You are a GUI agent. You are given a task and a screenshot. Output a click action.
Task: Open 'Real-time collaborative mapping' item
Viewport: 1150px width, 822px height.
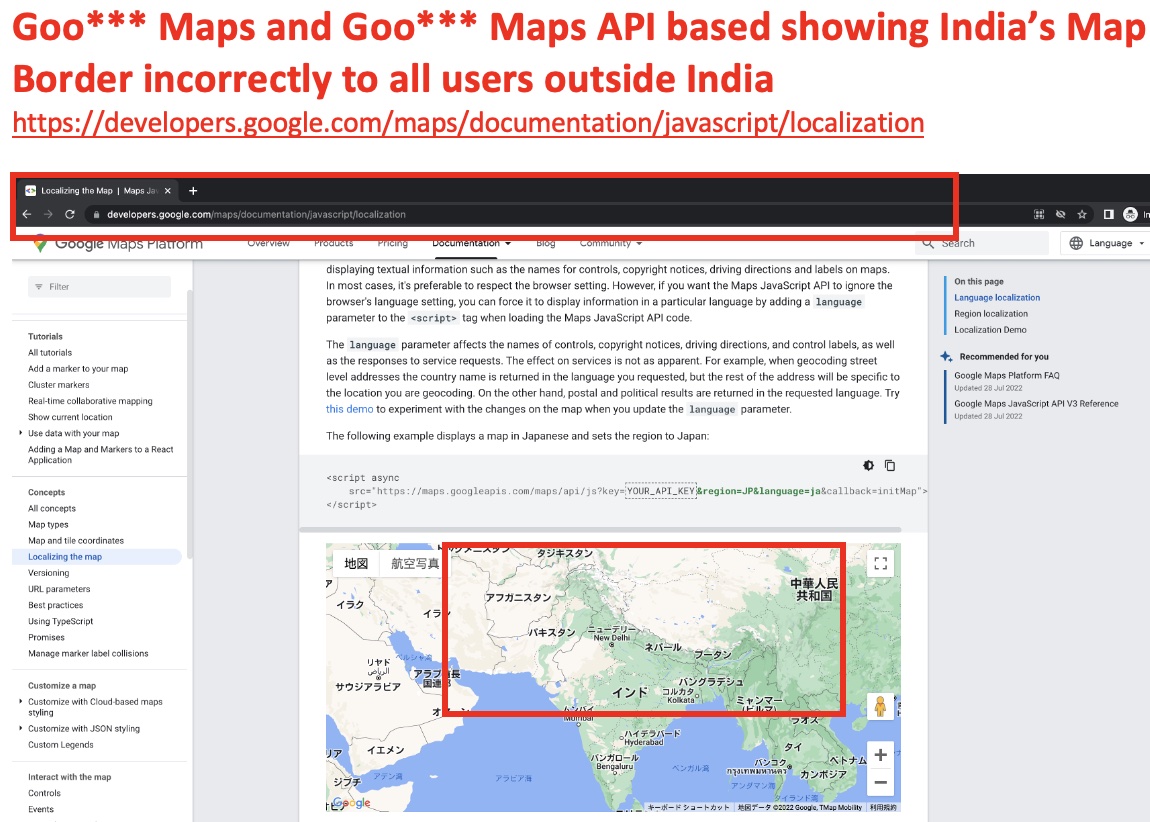tap(90, 401)
